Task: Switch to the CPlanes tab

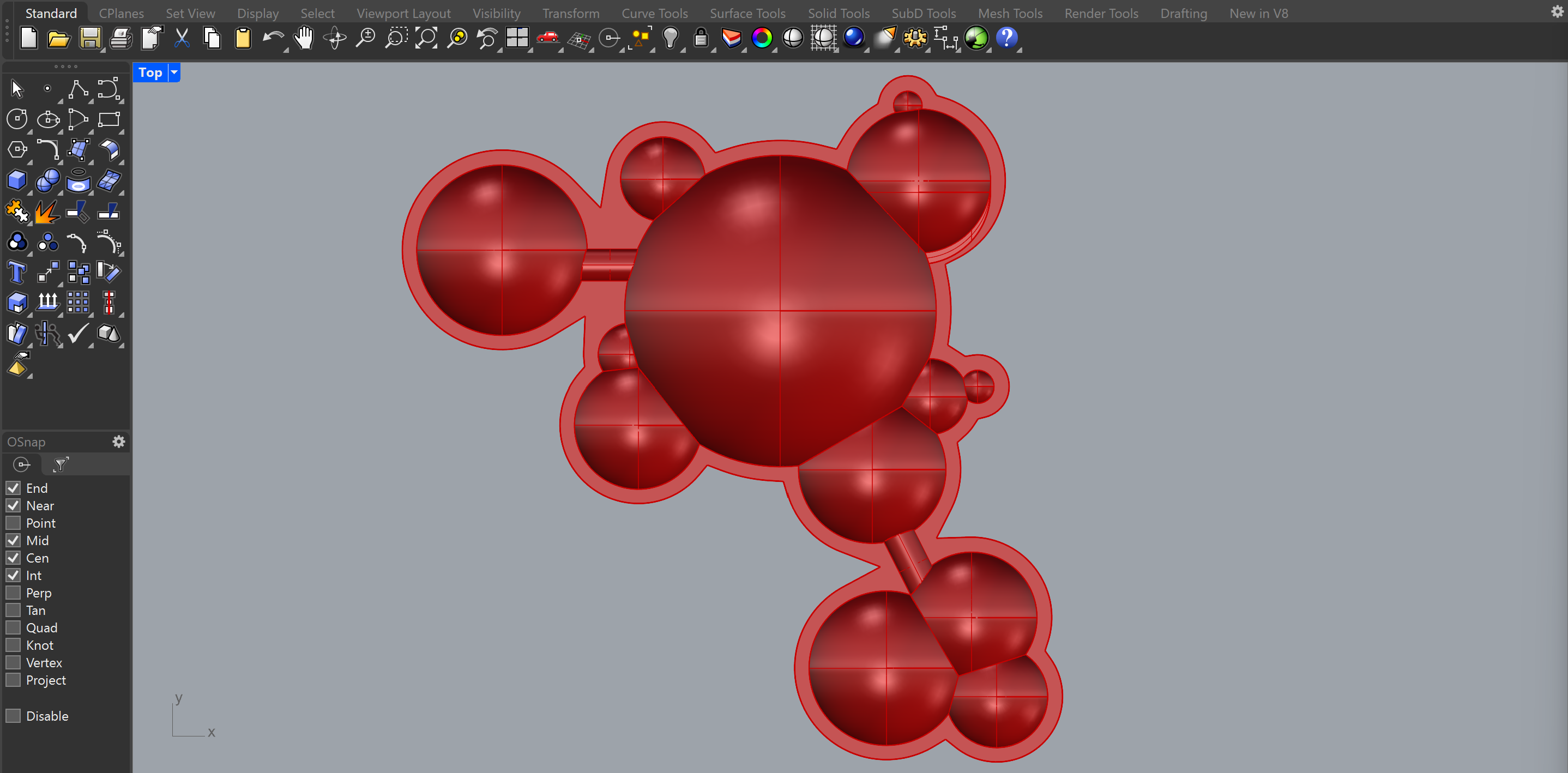Action: pos(121,13)
